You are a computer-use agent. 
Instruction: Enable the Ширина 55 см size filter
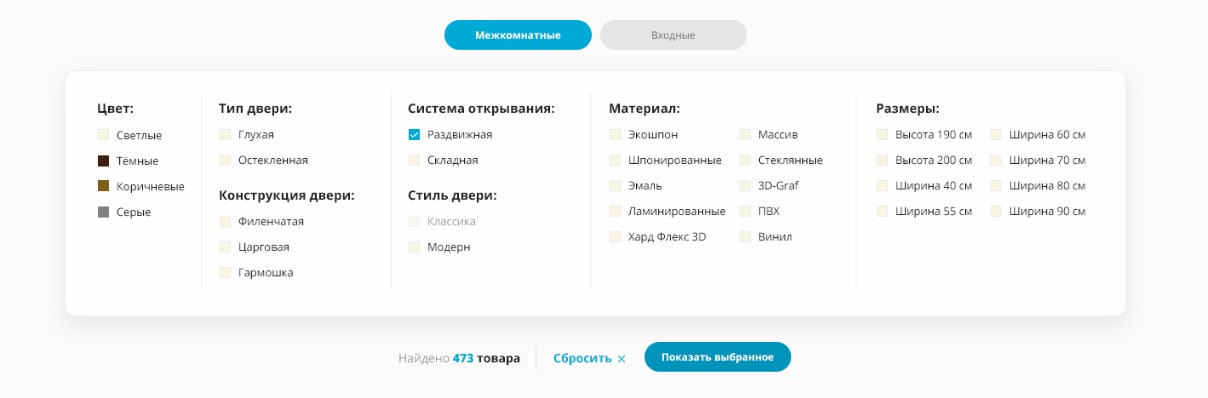point(882,211)
